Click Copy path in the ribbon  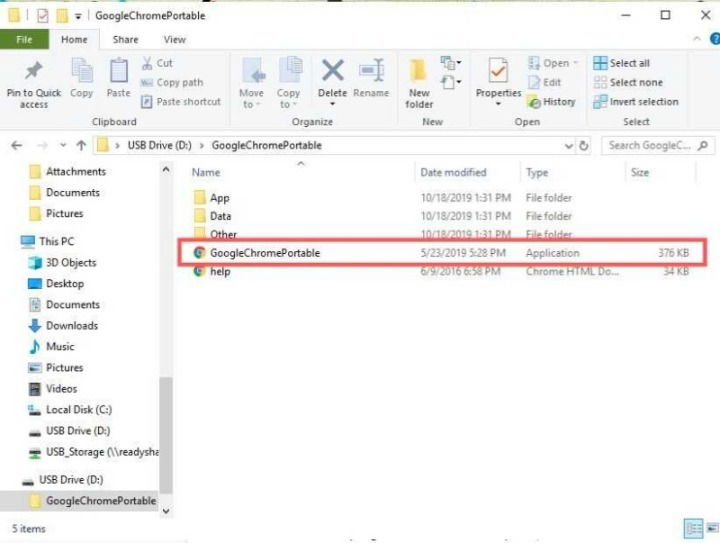(x=172, y=83)
